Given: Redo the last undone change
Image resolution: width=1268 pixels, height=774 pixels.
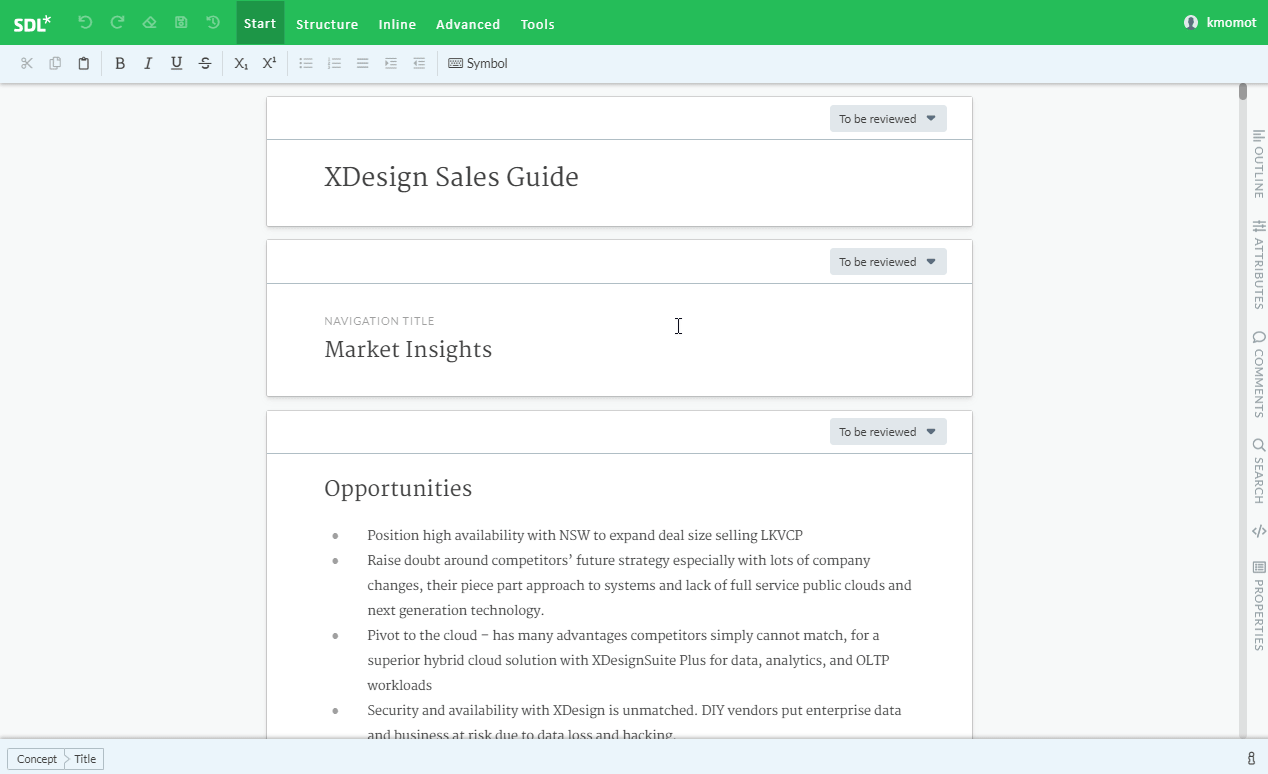Looking at the screenshot, I should click(117, 22).
